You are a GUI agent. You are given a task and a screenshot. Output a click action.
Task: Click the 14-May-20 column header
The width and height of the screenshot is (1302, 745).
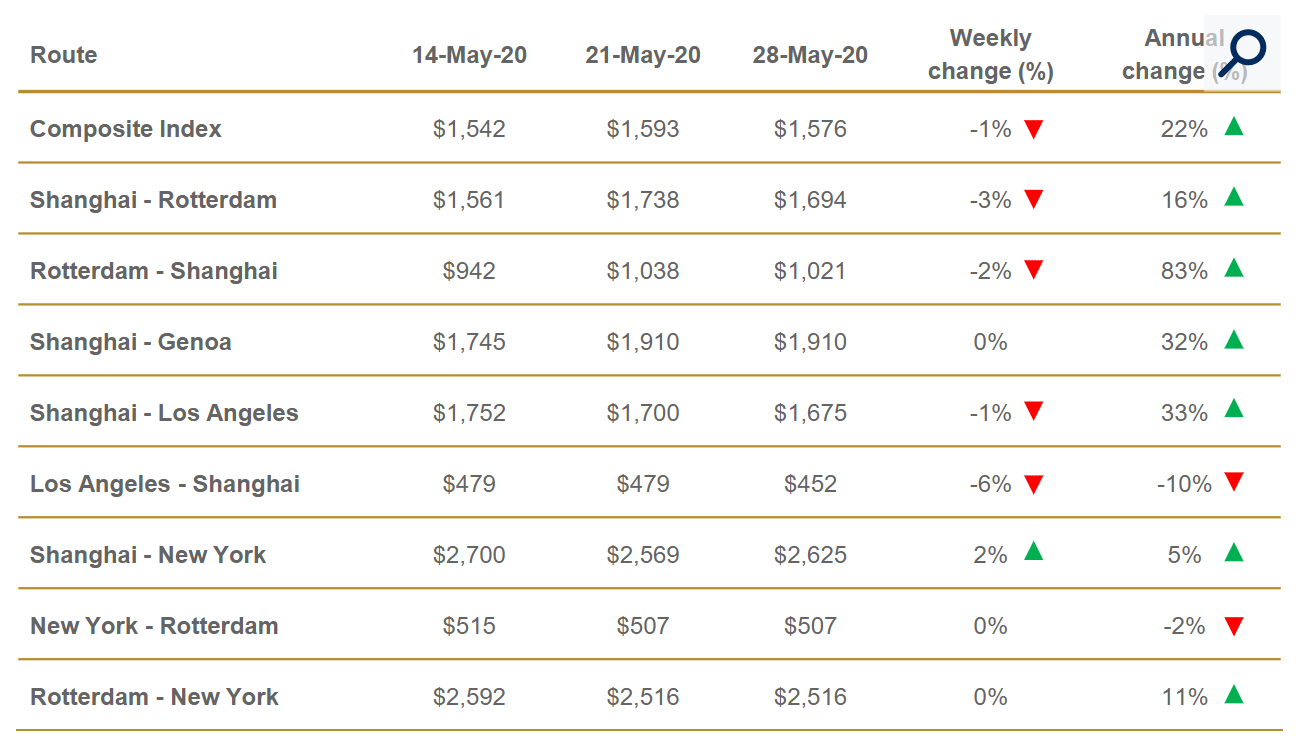click(469, 55)
